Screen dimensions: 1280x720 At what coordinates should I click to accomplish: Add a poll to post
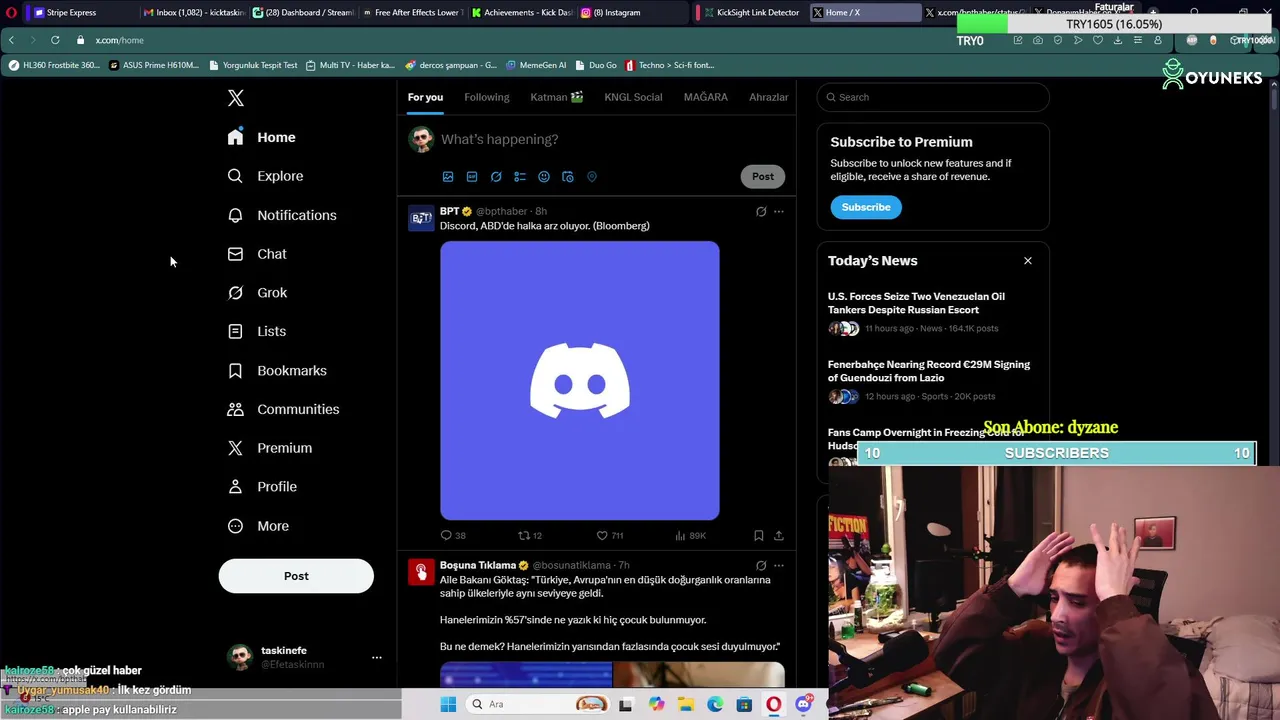(520, 177)
